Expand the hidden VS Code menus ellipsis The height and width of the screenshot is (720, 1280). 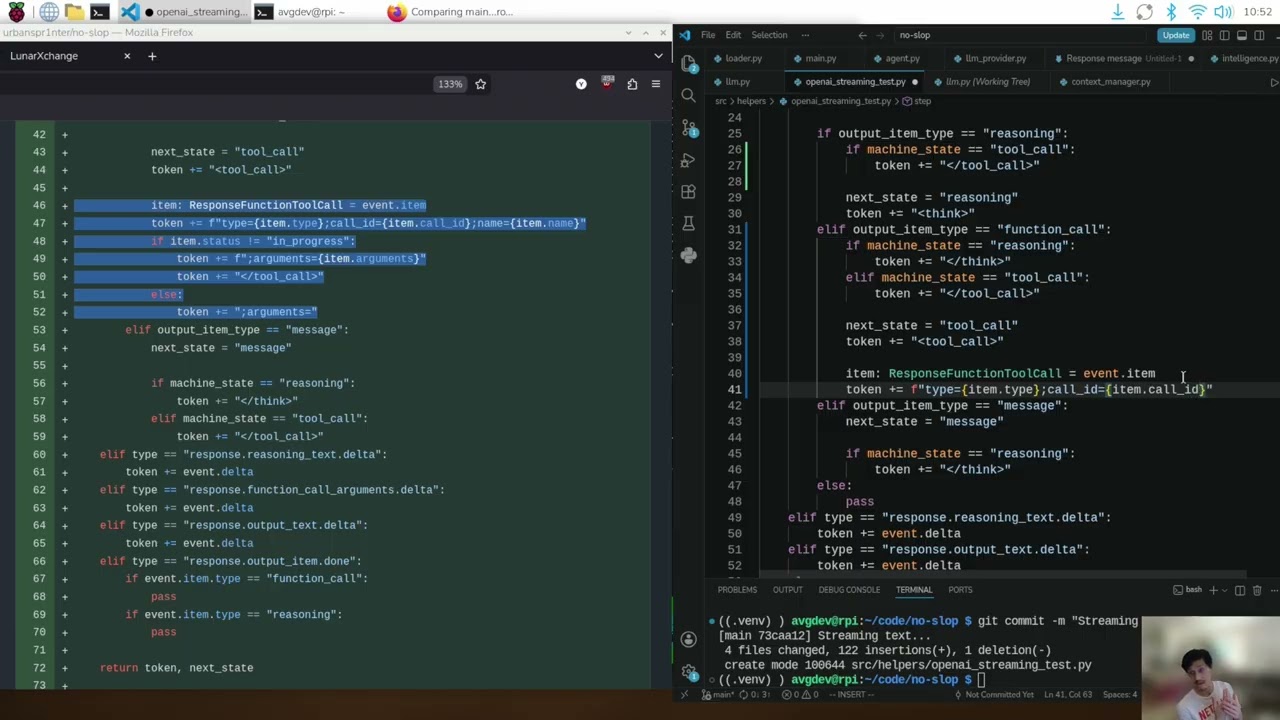805,35
